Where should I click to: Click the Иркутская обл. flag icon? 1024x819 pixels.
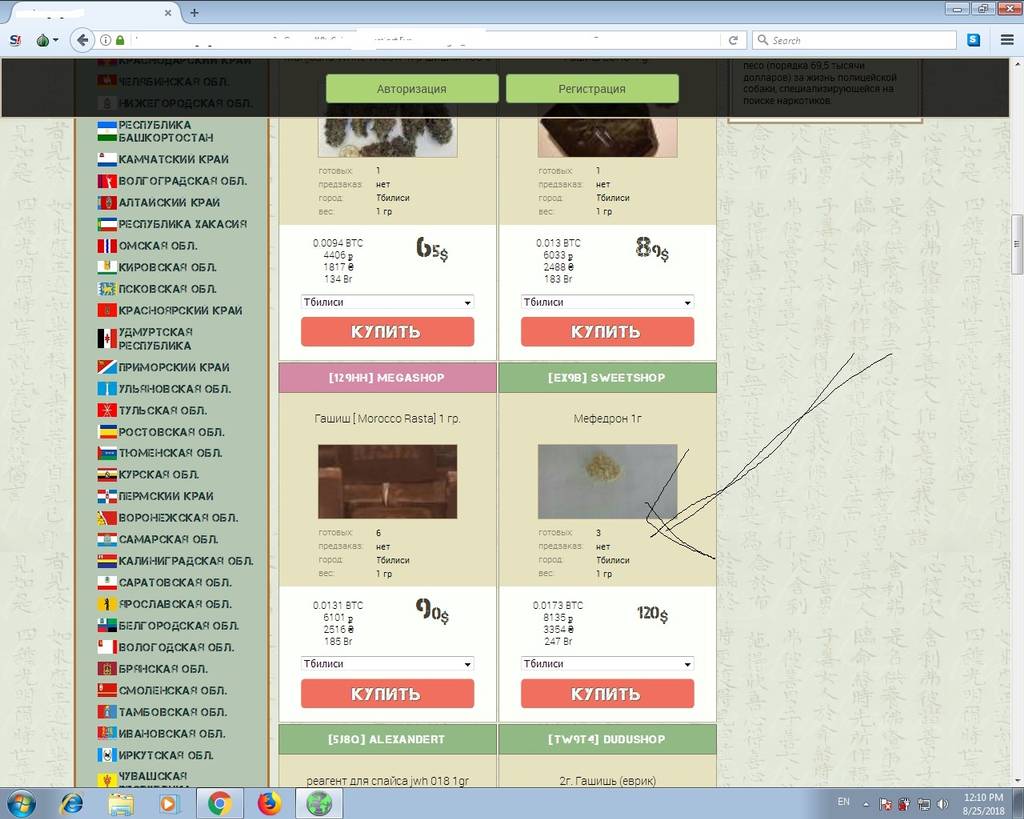point(107,756)
